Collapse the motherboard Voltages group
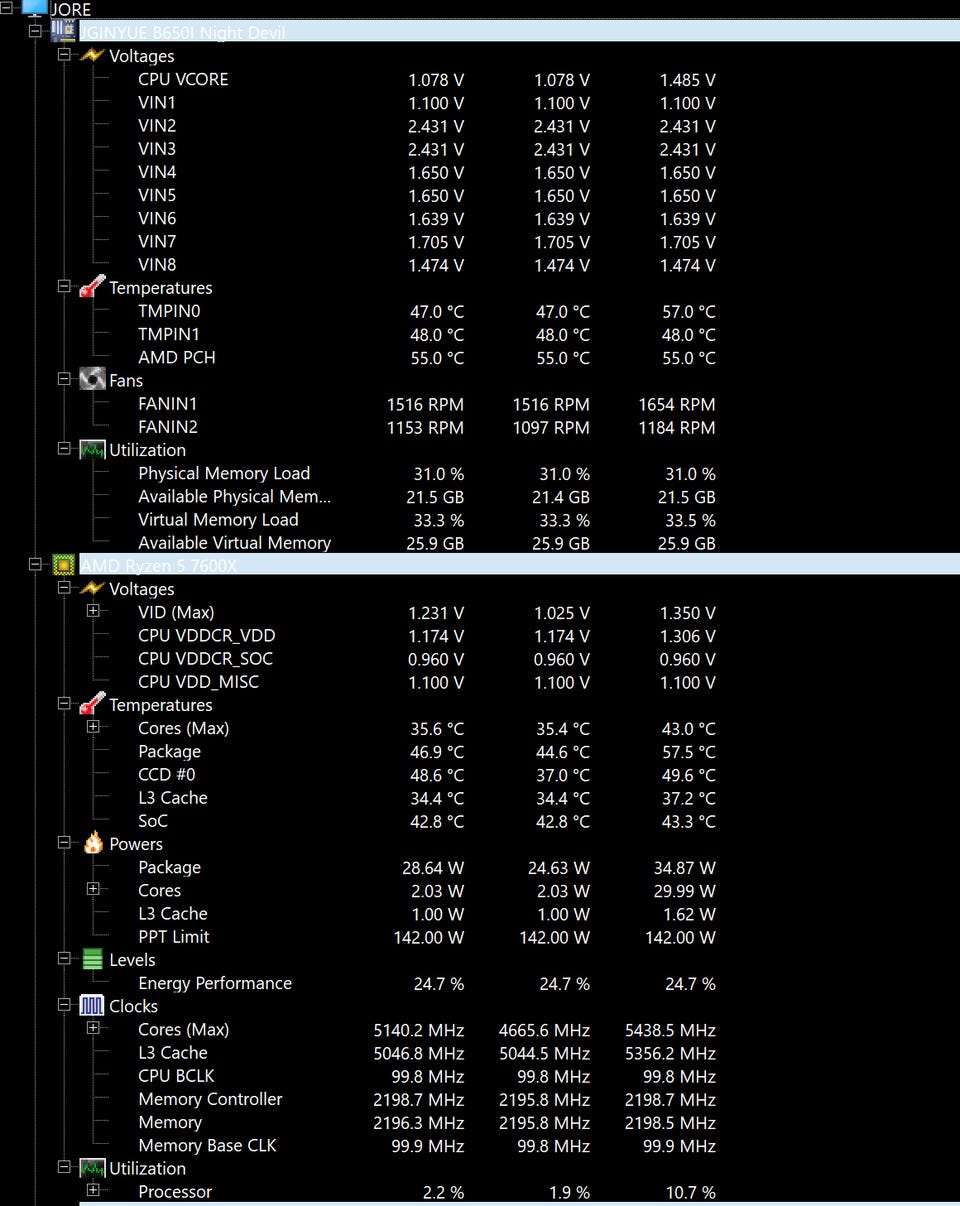The image size is (960, 1206). coord(65,54)
